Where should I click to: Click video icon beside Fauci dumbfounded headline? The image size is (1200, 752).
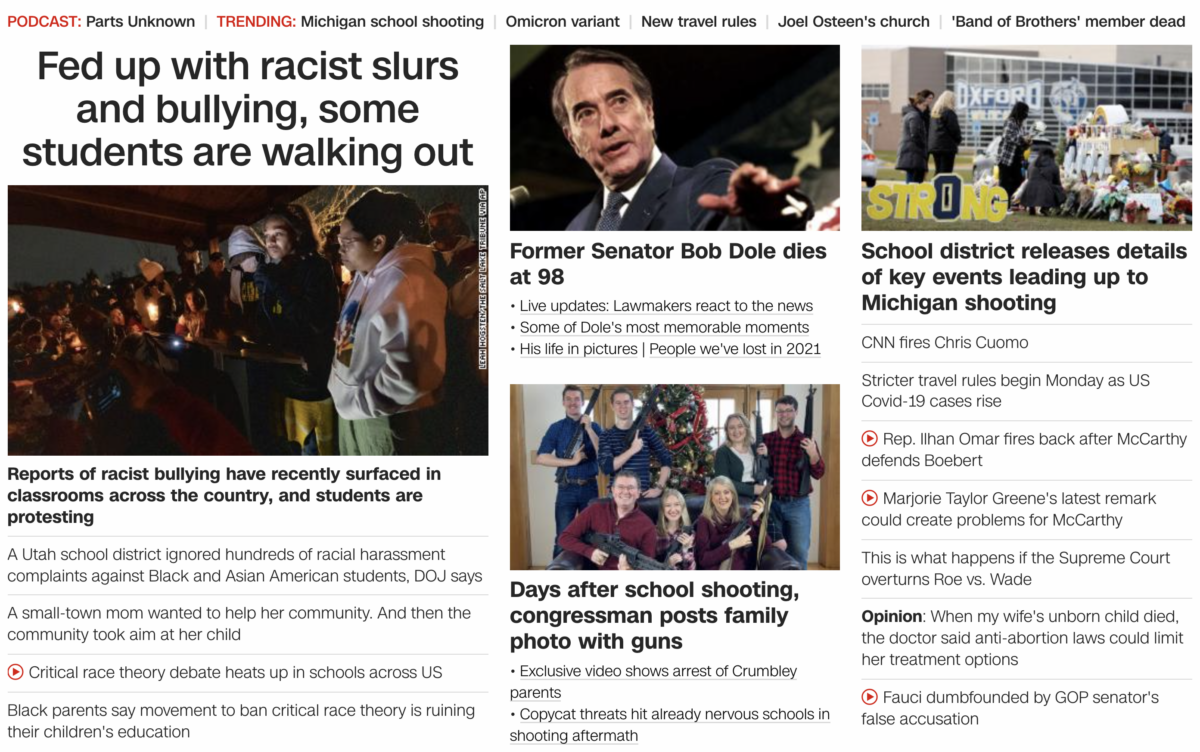[x=869, y=698]
